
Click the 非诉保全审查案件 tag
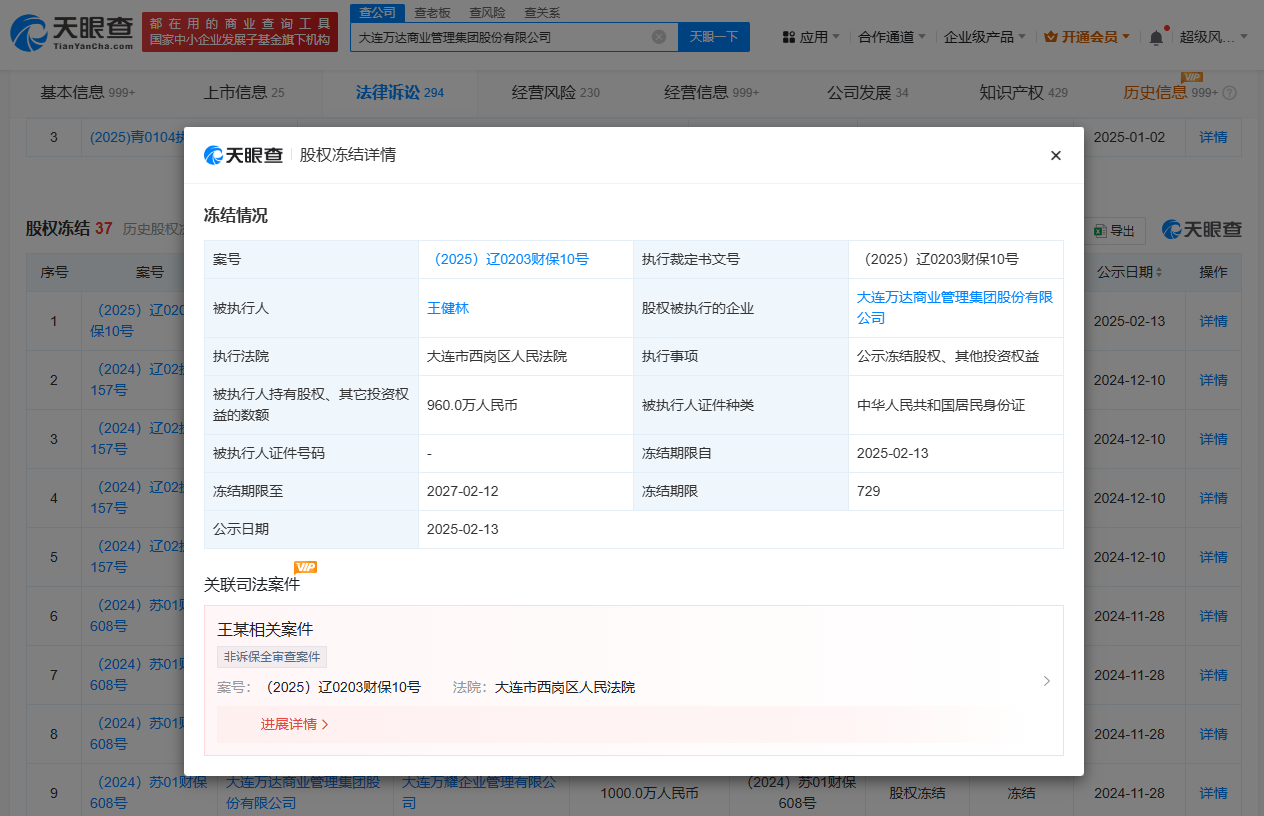click(x=272, y=657)
